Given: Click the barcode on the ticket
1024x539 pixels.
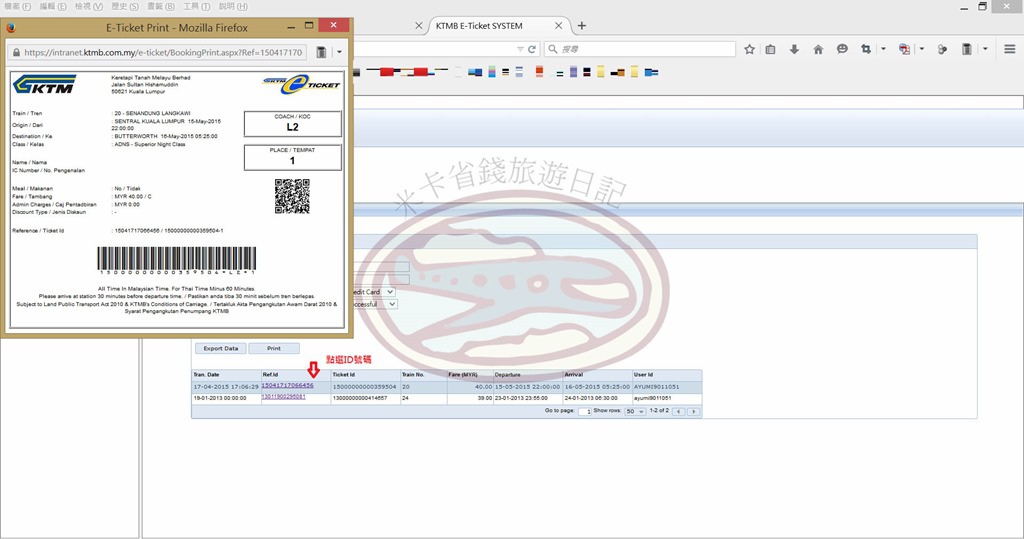Looking at the screenshot, I should point(176,259).
